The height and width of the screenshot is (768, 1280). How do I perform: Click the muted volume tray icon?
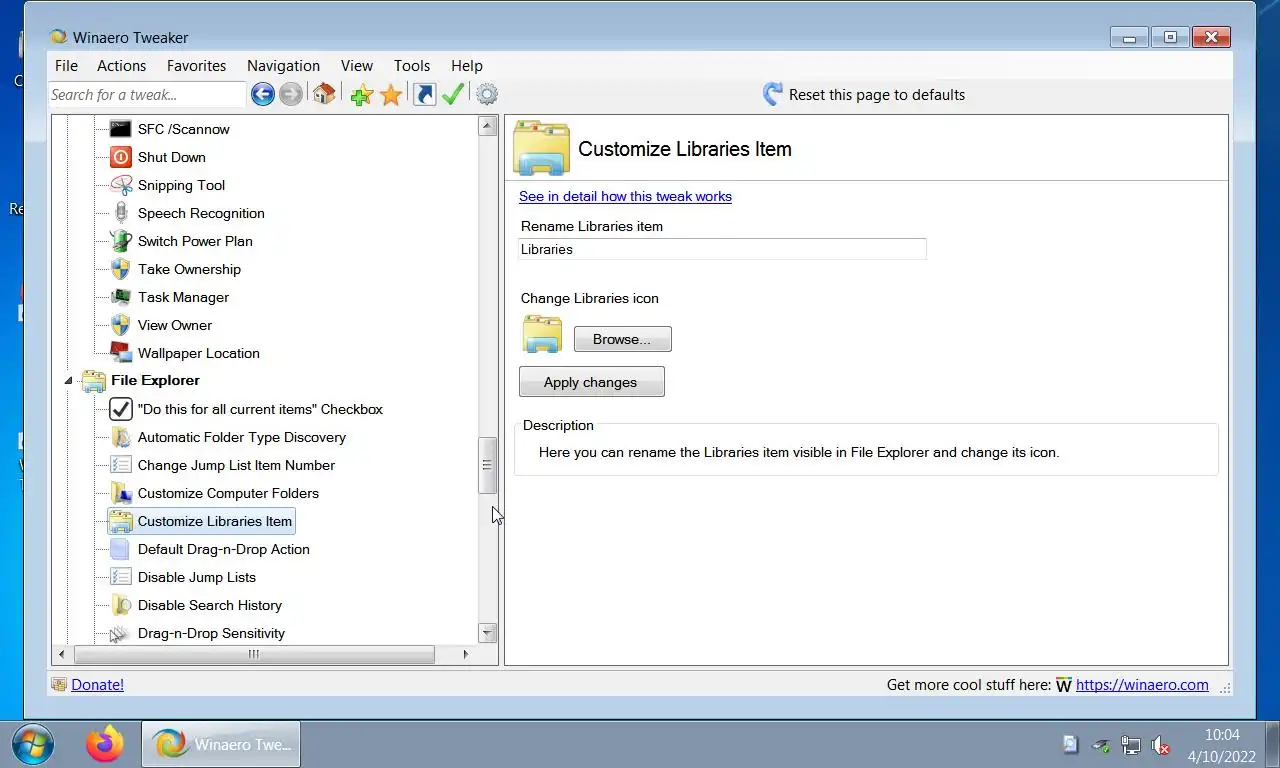[1161, 745]
